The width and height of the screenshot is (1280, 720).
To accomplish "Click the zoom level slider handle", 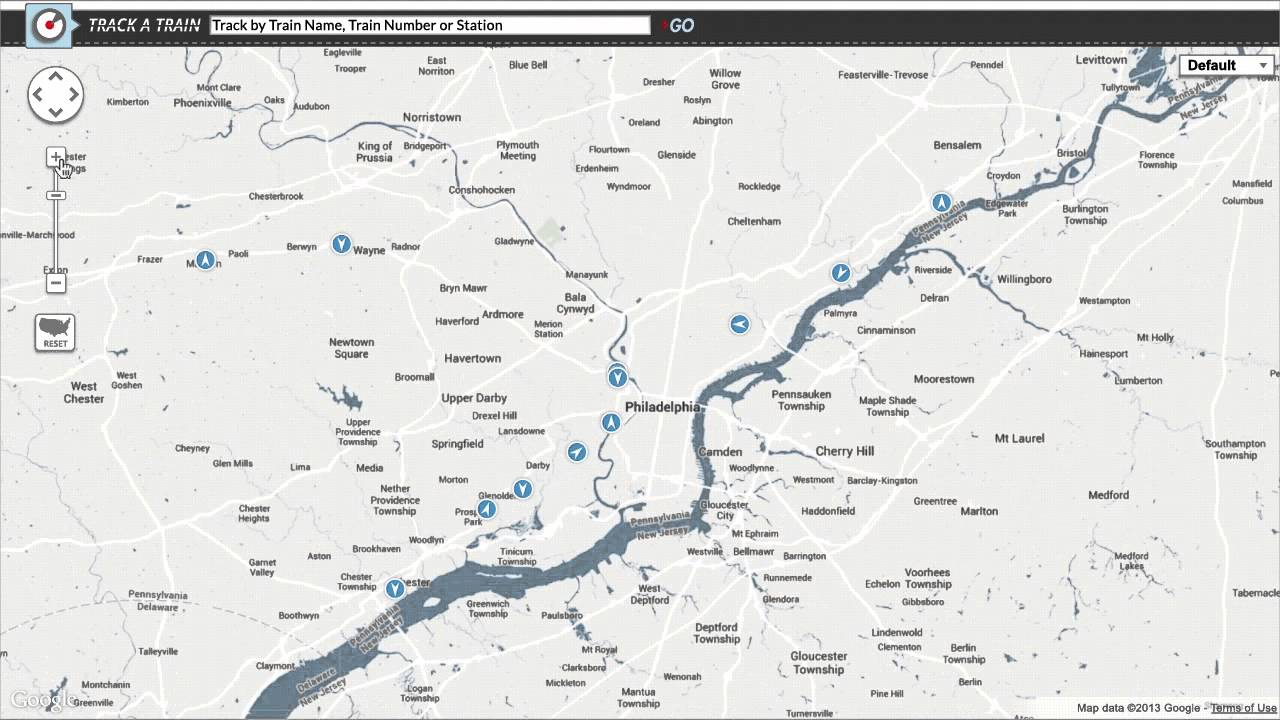I will pyautogui.click(x=56, y=196).
